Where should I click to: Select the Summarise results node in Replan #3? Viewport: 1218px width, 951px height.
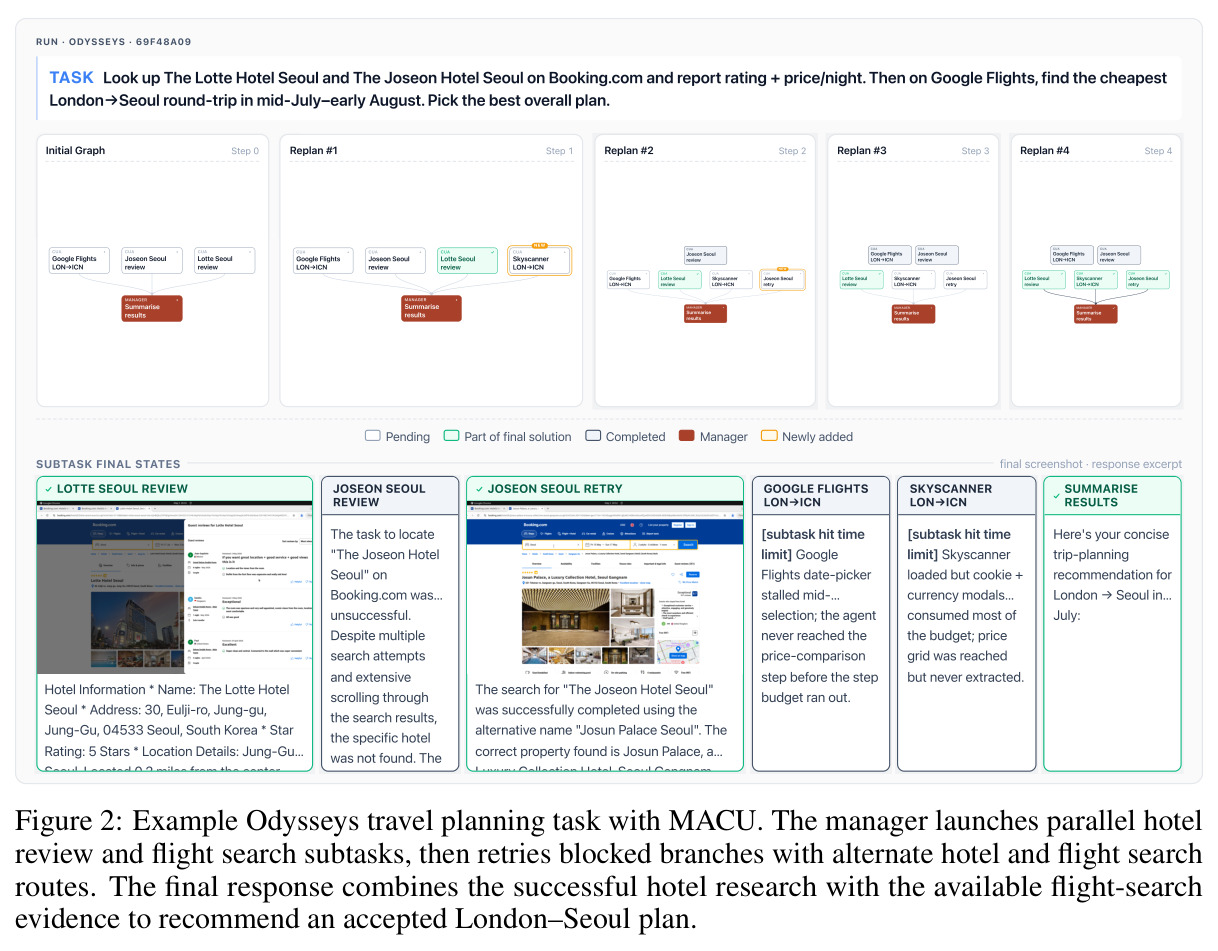point(912,313)
